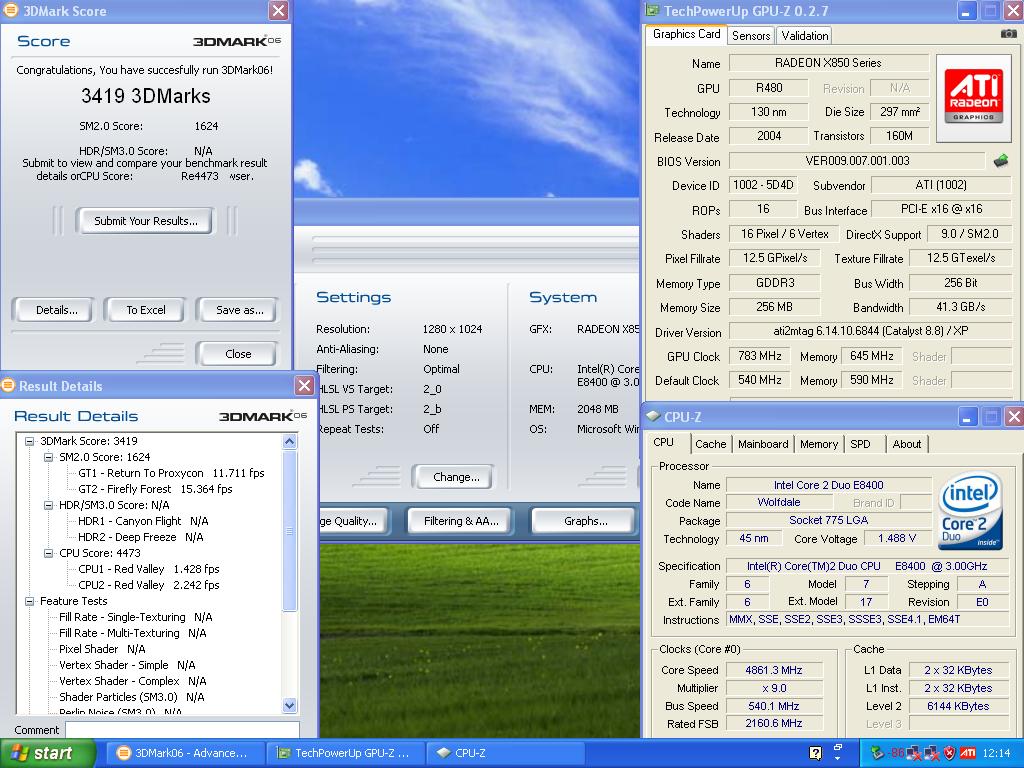This screenshot has height=768, width=1024.
Task: Click the save BIOS chip icon in GPU-Z
Action: [x=1000, y=161]
